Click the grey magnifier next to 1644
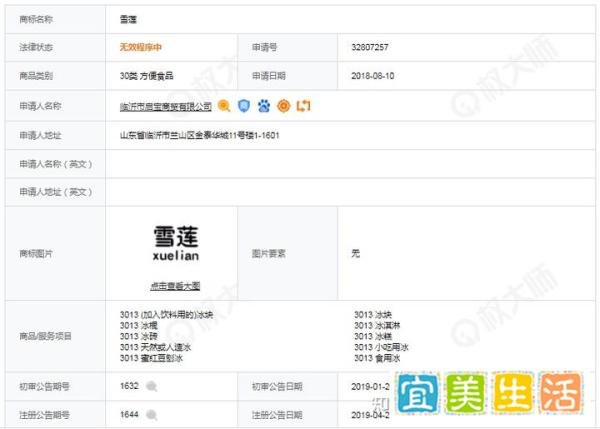This screenshot has height=429, width=600. pyautogui.click(x=152, y=415)
